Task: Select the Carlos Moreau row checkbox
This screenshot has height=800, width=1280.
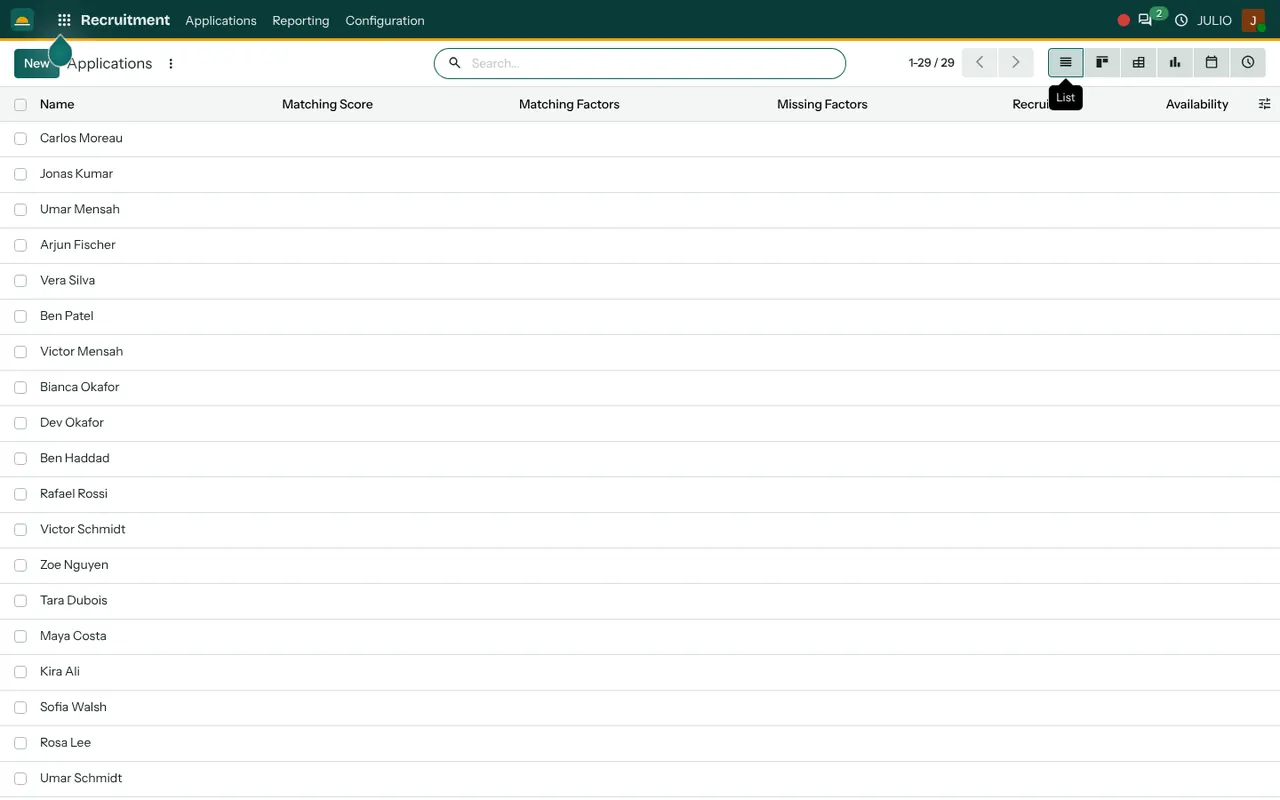Action: (20, 139)
